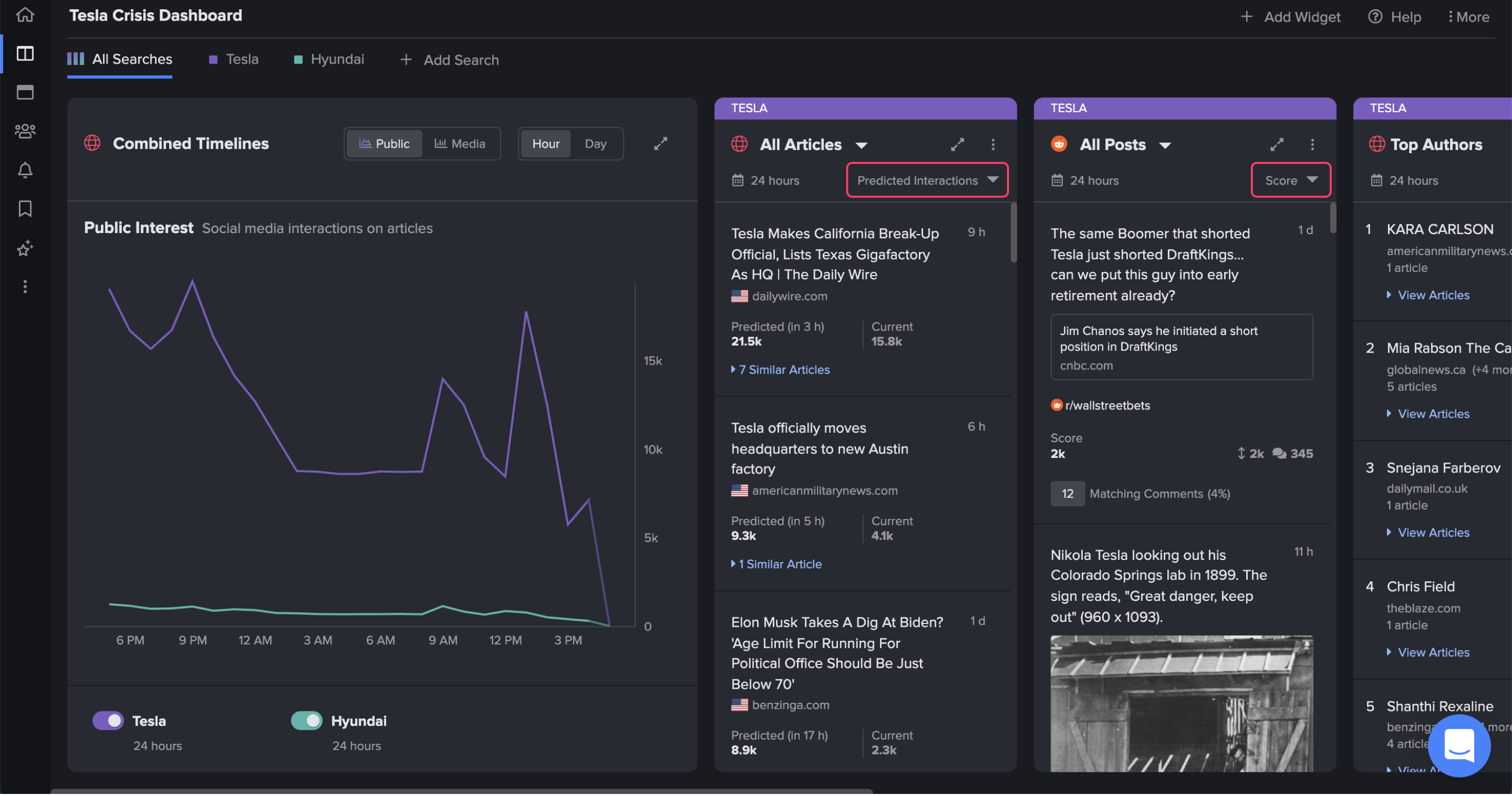1512x796 pixels.
Task: Click the r/wallstreetbets subreddit icon
Action: (x=1057, y=406)
